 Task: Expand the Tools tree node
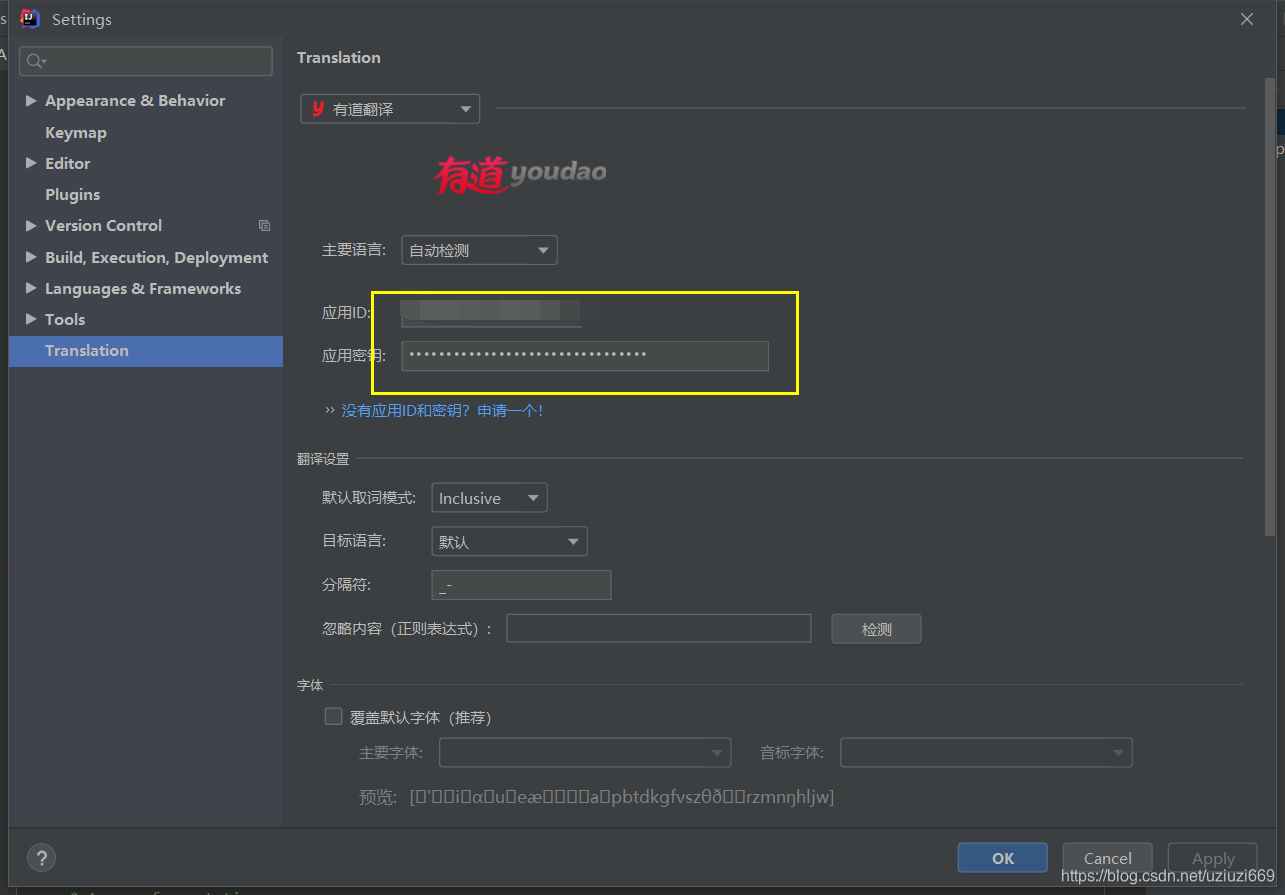pyautogui.click(x=31, y=319)
